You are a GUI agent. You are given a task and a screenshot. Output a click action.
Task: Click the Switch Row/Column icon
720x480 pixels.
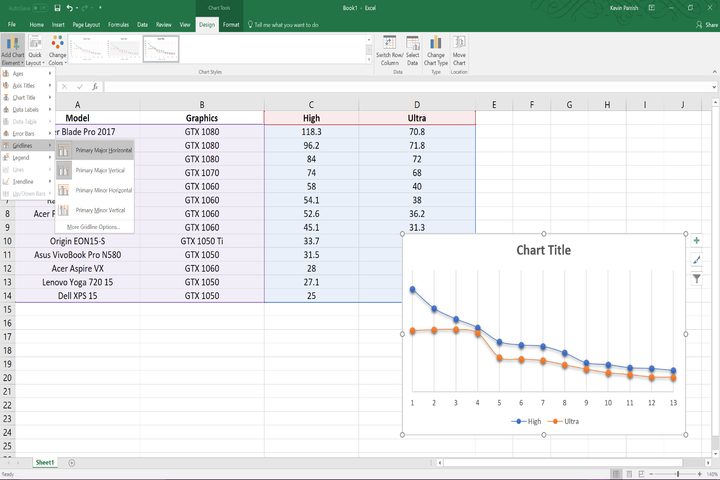389,51
